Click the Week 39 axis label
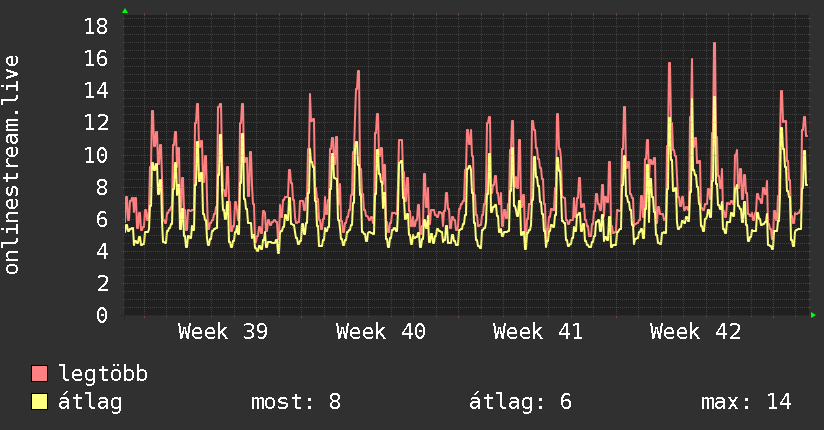Image resolution: width=824 pixels, height=430 pixels. 223,332
